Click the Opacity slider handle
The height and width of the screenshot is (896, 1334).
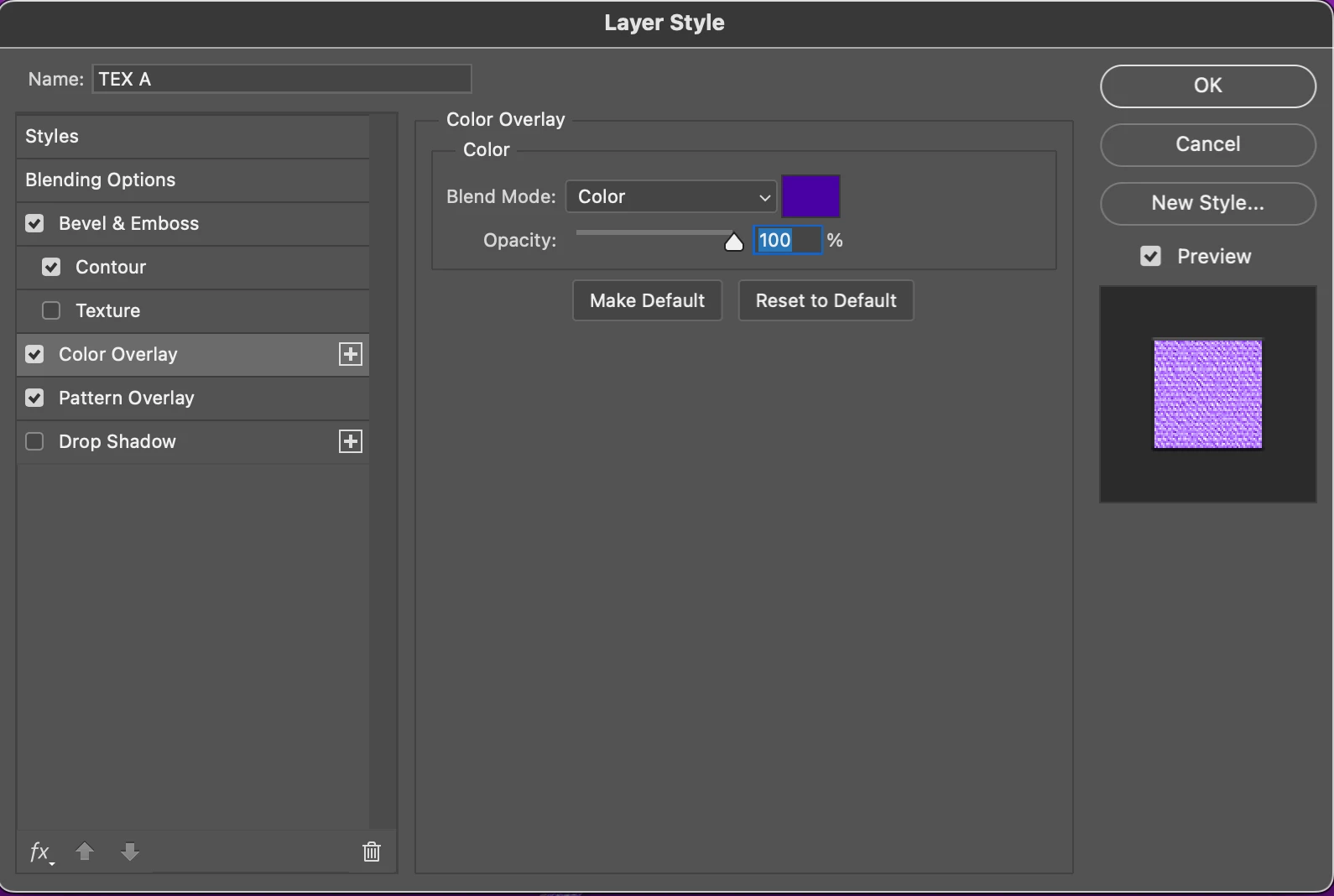(x=734, y=242)
